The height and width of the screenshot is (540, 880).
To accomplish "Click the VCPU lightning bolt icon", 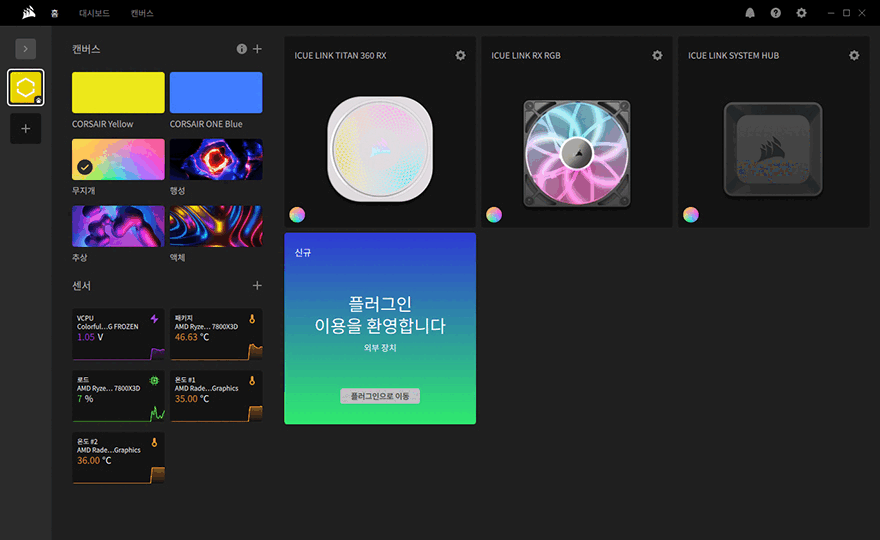I will [x=154, y=319].
